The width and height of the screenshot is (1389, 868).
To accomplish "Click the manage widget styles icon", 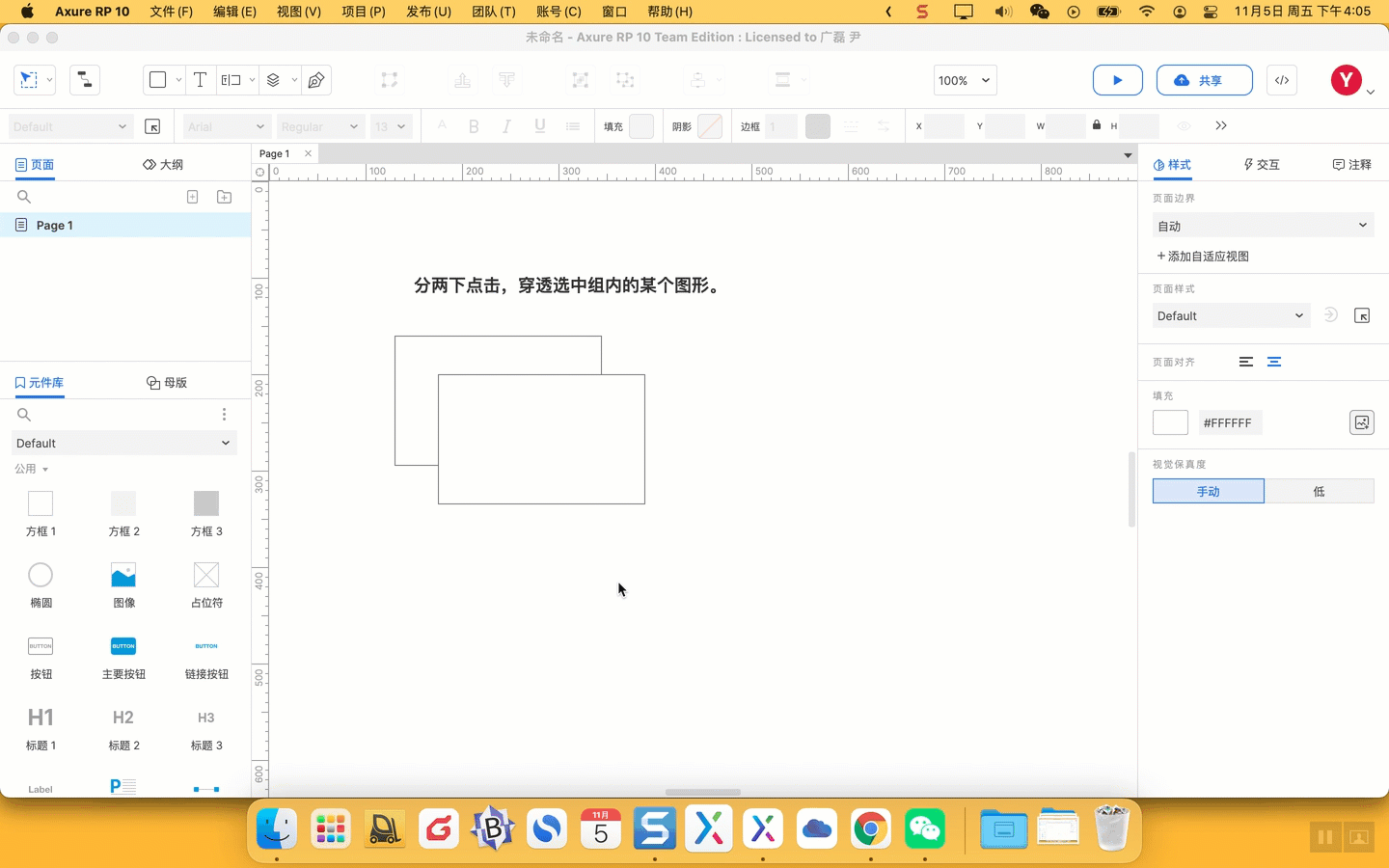I will tap(152, 126).
